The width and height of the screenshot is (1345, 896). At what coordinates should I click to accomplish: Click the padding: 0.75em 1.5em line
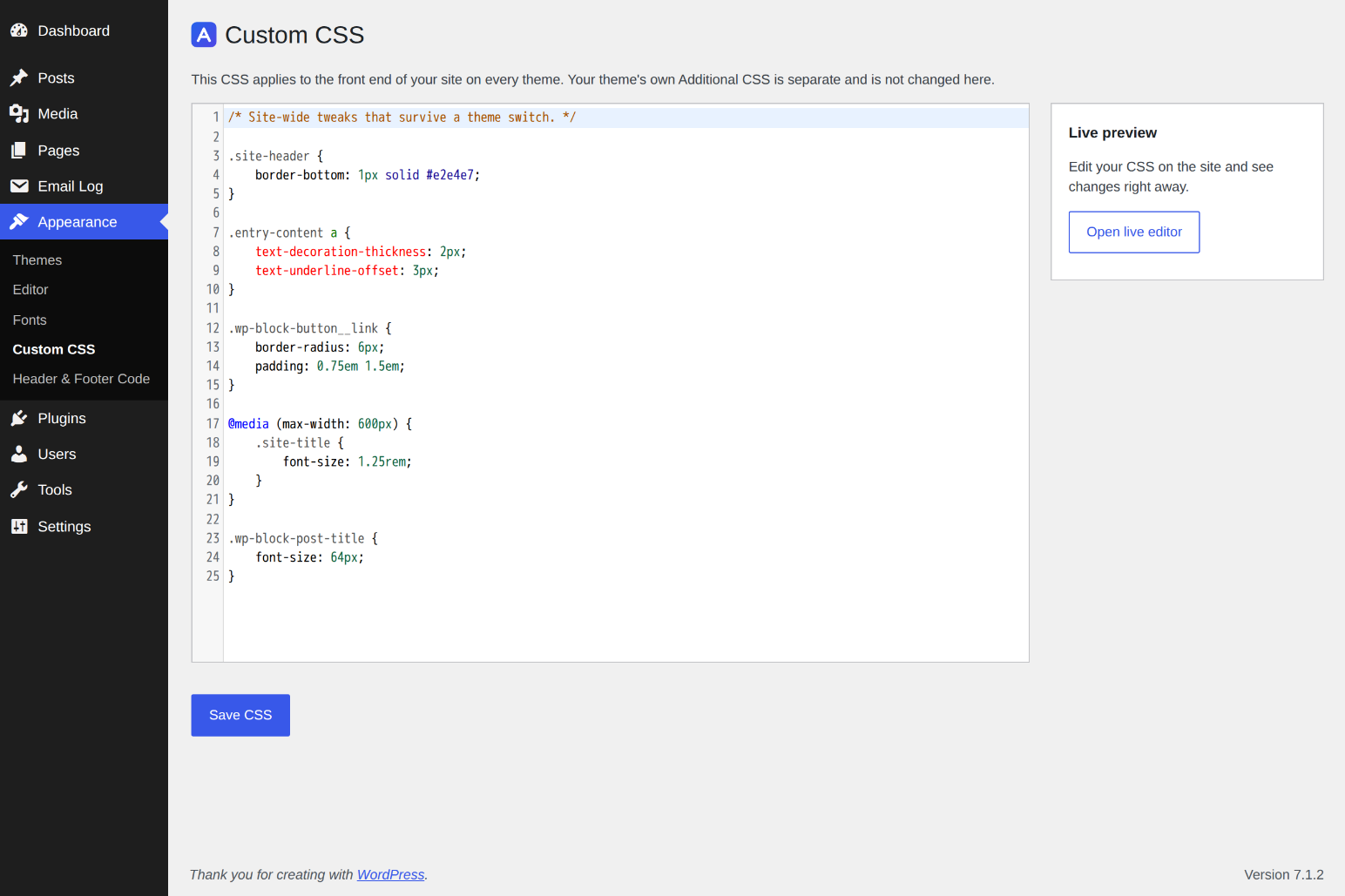[x=330, y=367]
